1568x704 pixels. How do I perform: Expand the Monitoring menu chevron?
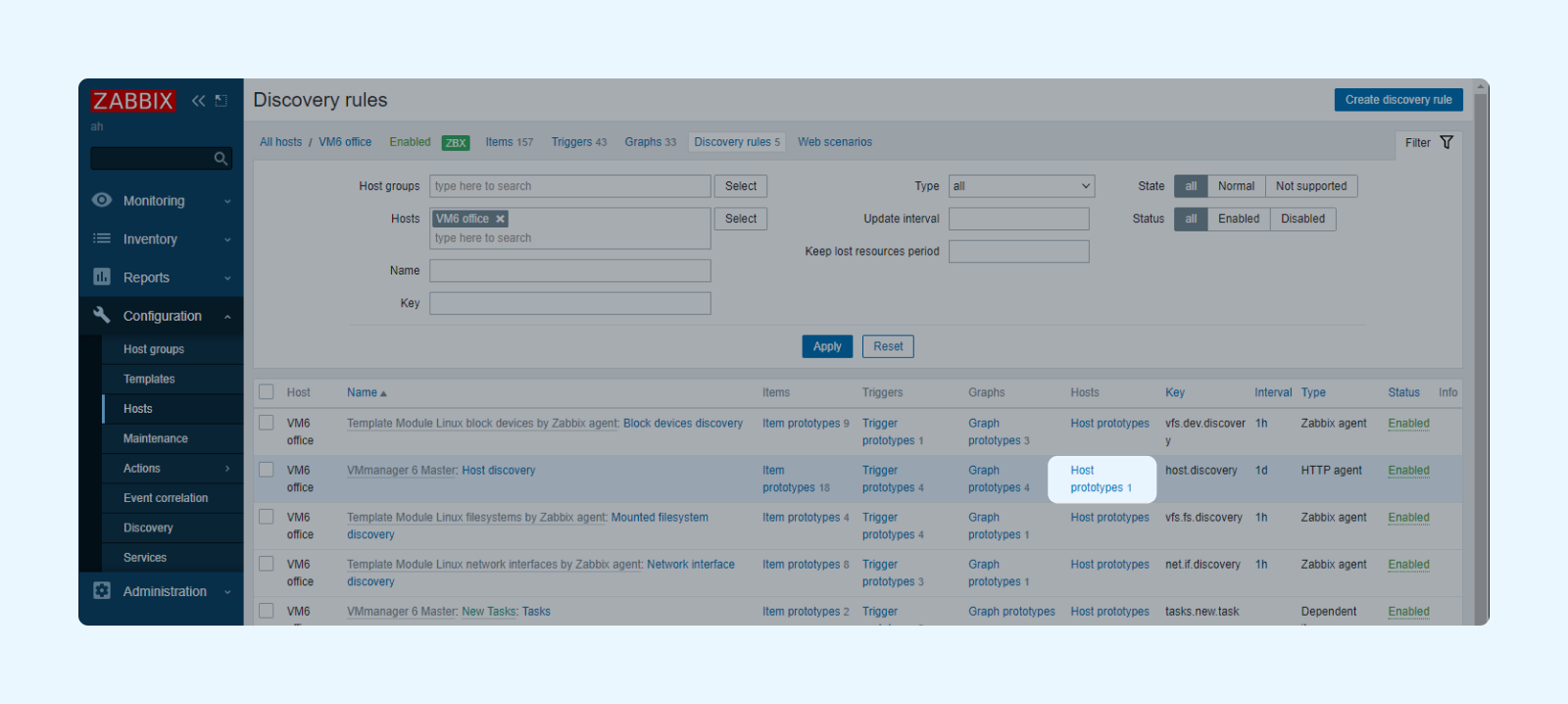[227, 201]
